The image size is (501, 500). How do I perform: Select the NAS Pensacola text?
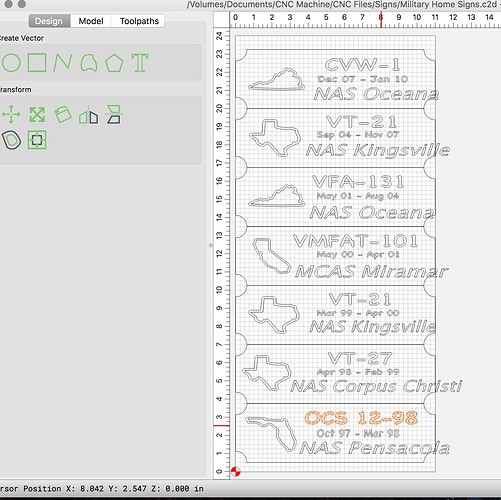375,448
